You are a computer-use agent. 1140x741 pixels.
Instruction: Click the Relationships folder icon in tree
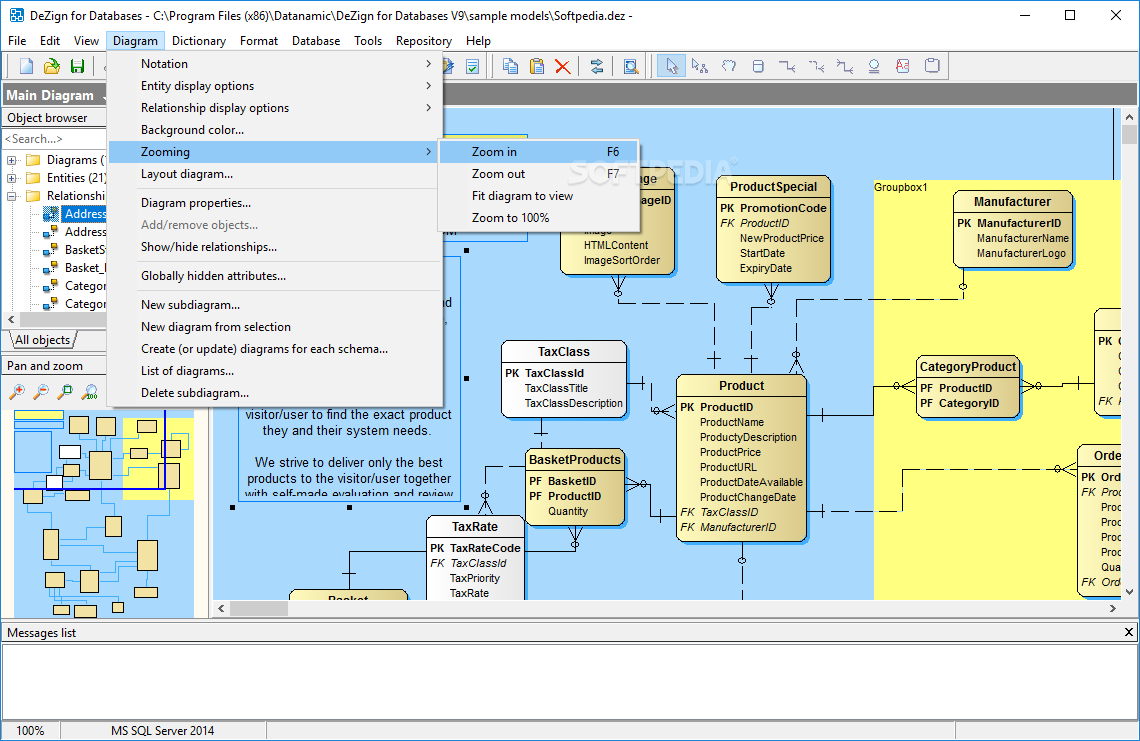click(x=33, y=196)
